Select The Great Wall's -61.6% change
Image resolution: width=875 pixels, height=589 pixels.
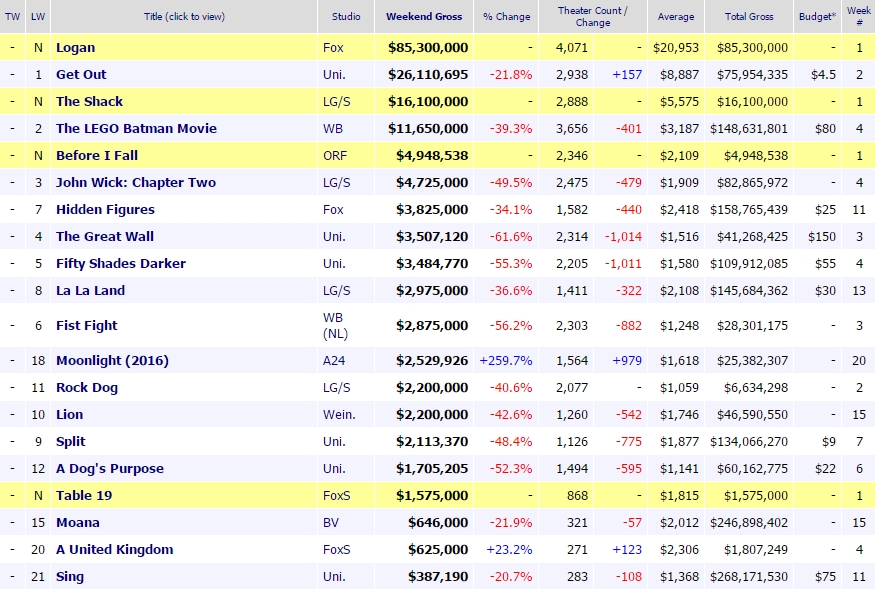pyautogui.click(x=511, y=236)
